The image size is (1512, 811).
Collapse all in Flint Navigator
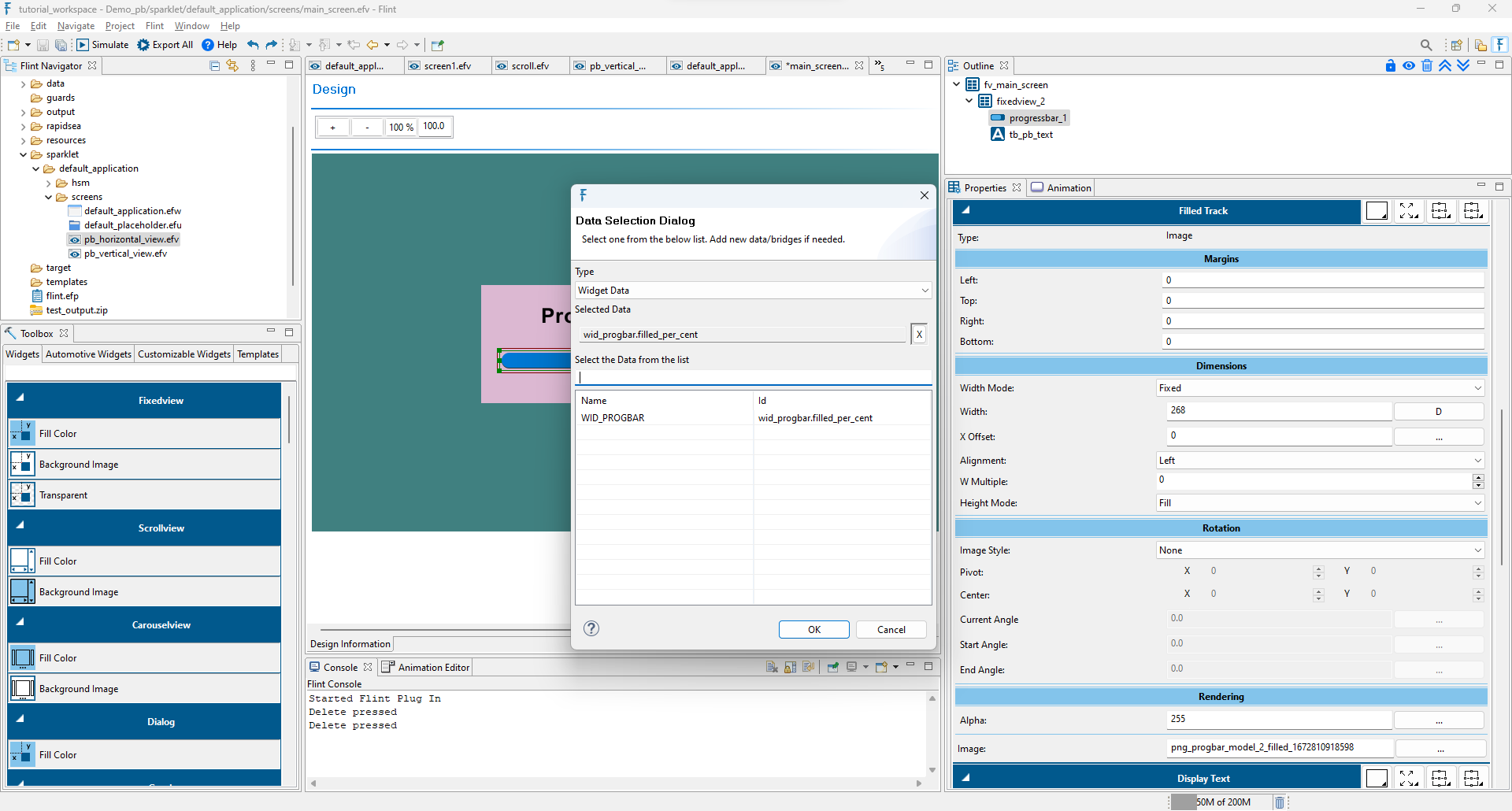click(215, 66)
